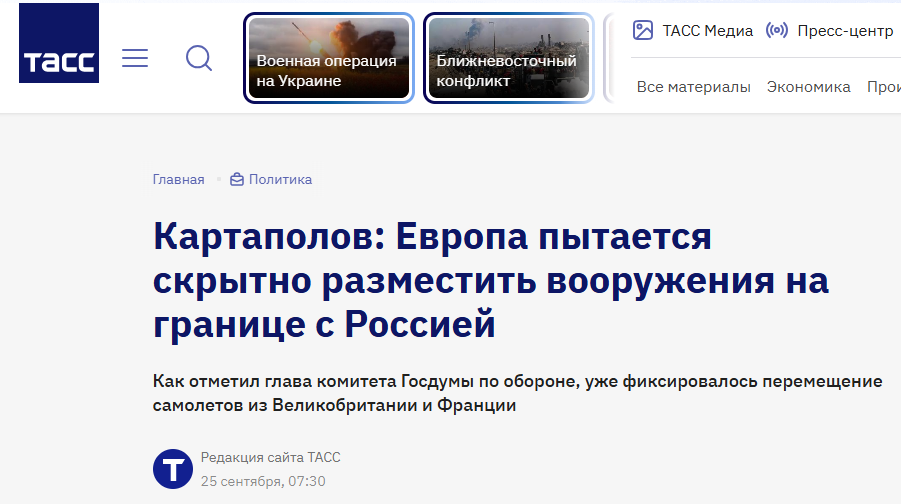Open the Редакция сайта ТАСС author link
The image size is (901, 504).
click(x=270, y=458)
